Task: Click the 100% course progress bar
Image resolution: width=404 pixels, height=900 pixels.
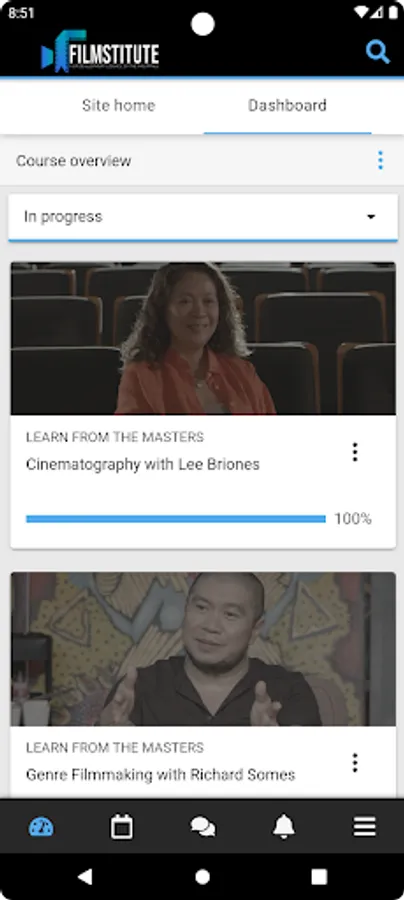Action: (176, 519)
